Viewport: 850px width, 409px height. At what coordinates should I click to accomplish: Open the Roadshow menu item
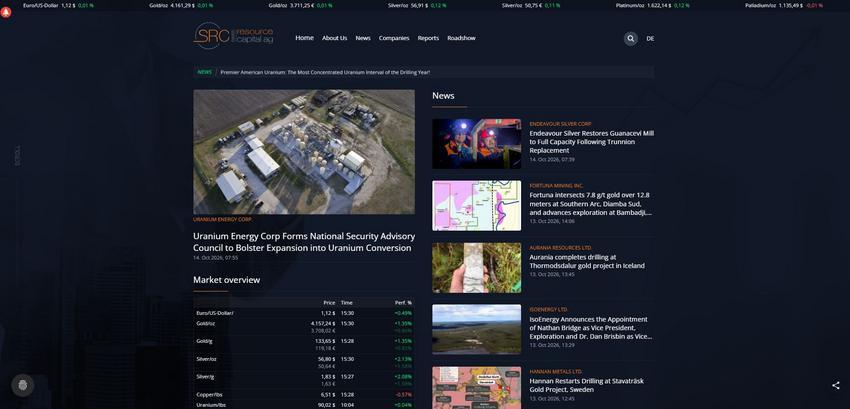click(x=461, y=38)
